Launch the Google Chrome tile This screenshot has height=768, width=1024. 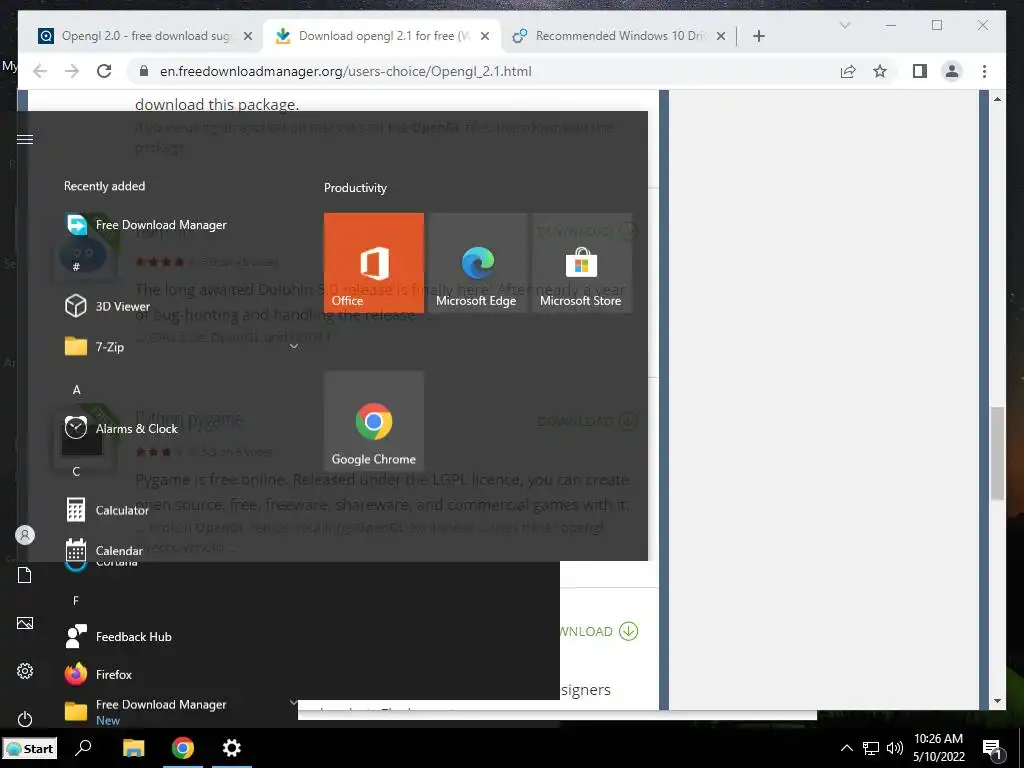(x=374, y=421)
